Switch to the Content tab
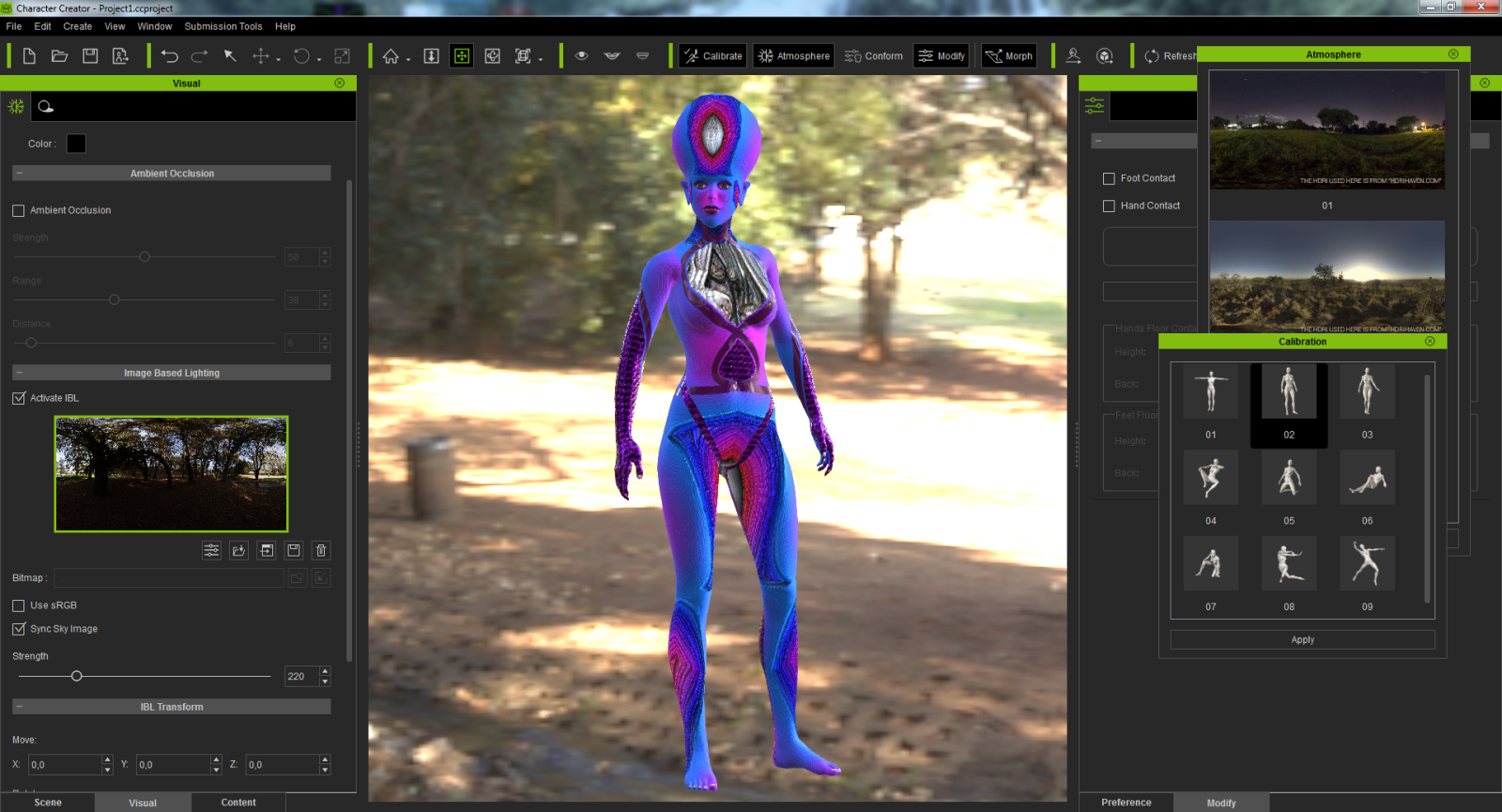The width and height of the screenshot is (1502, 812). [x=238, y=803]
